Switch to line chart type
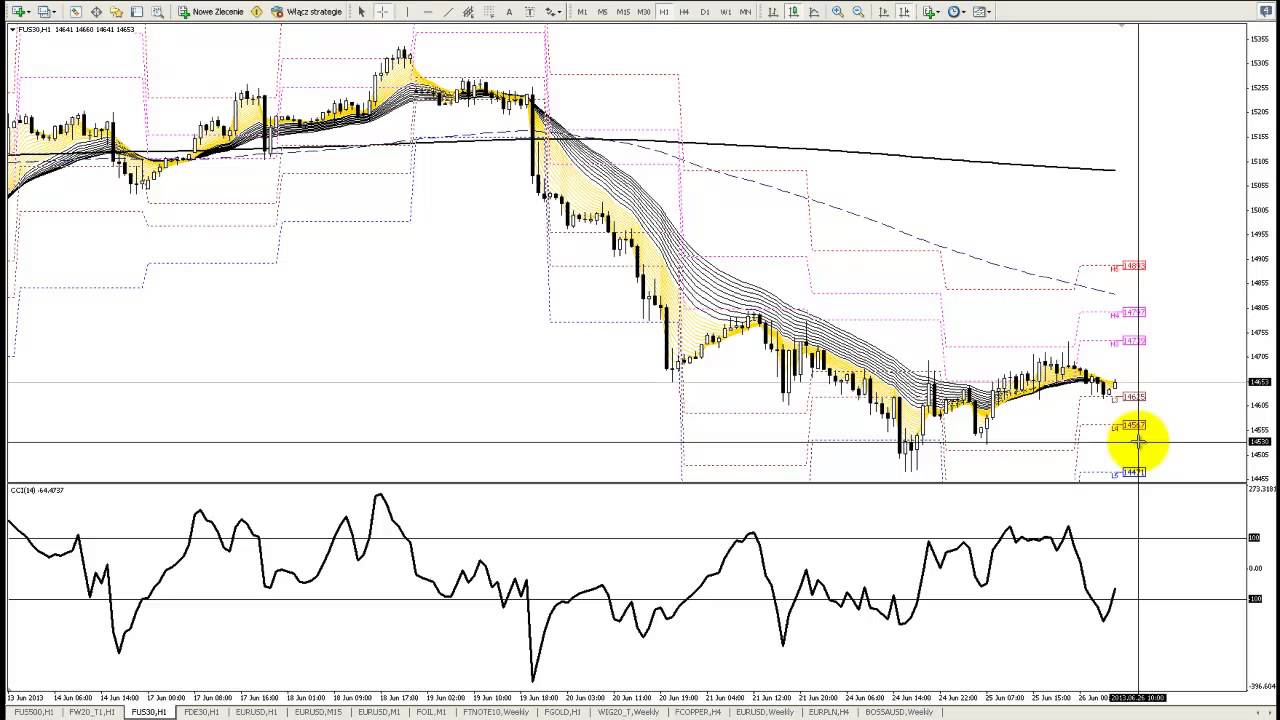This screenshot has height=720, width=1280. point(814,12)
